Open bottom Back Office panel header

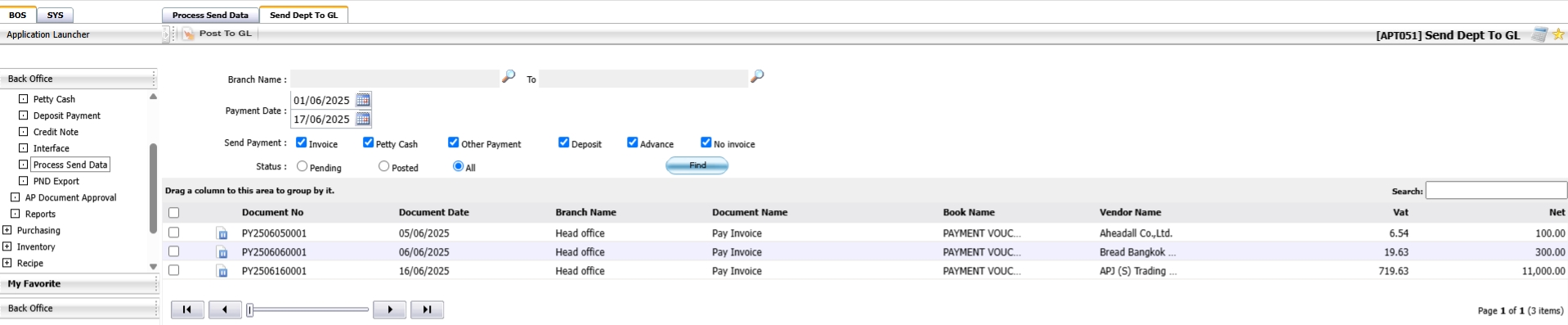(x=78, y=309)
